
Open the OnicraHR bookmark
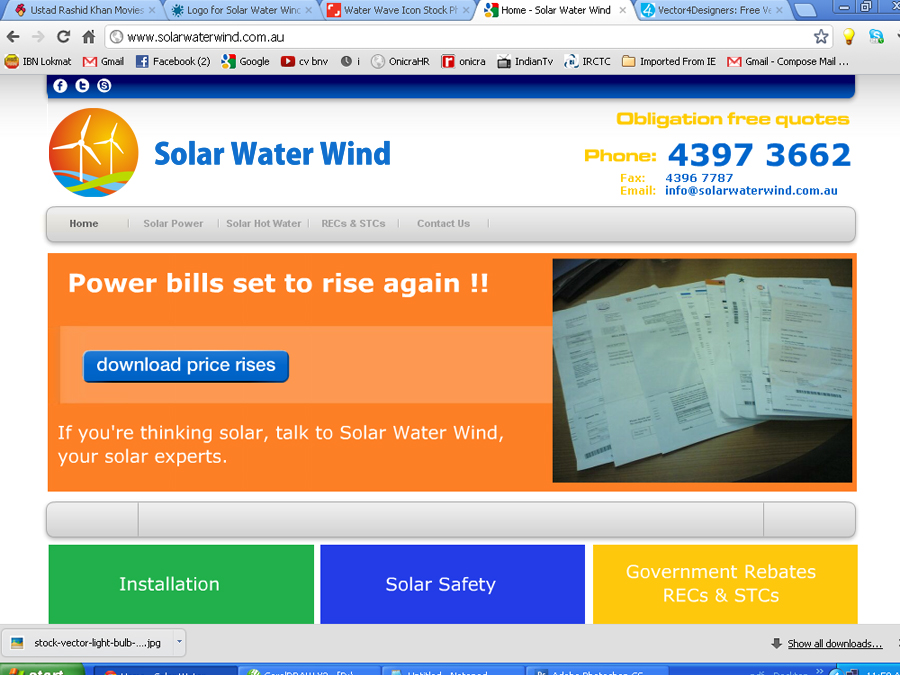400,61
